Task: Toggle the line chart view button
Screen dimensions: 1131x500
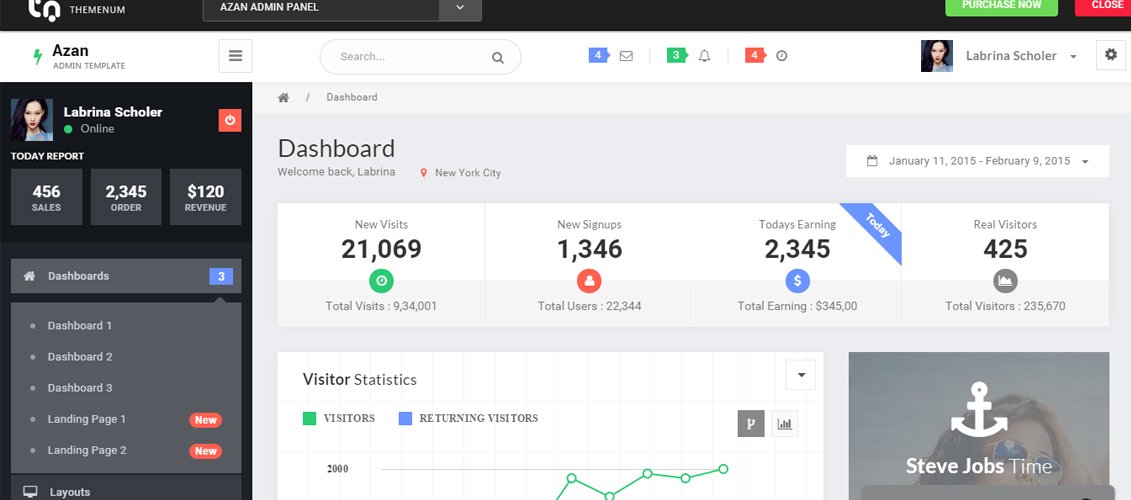Action: [751, 424]
